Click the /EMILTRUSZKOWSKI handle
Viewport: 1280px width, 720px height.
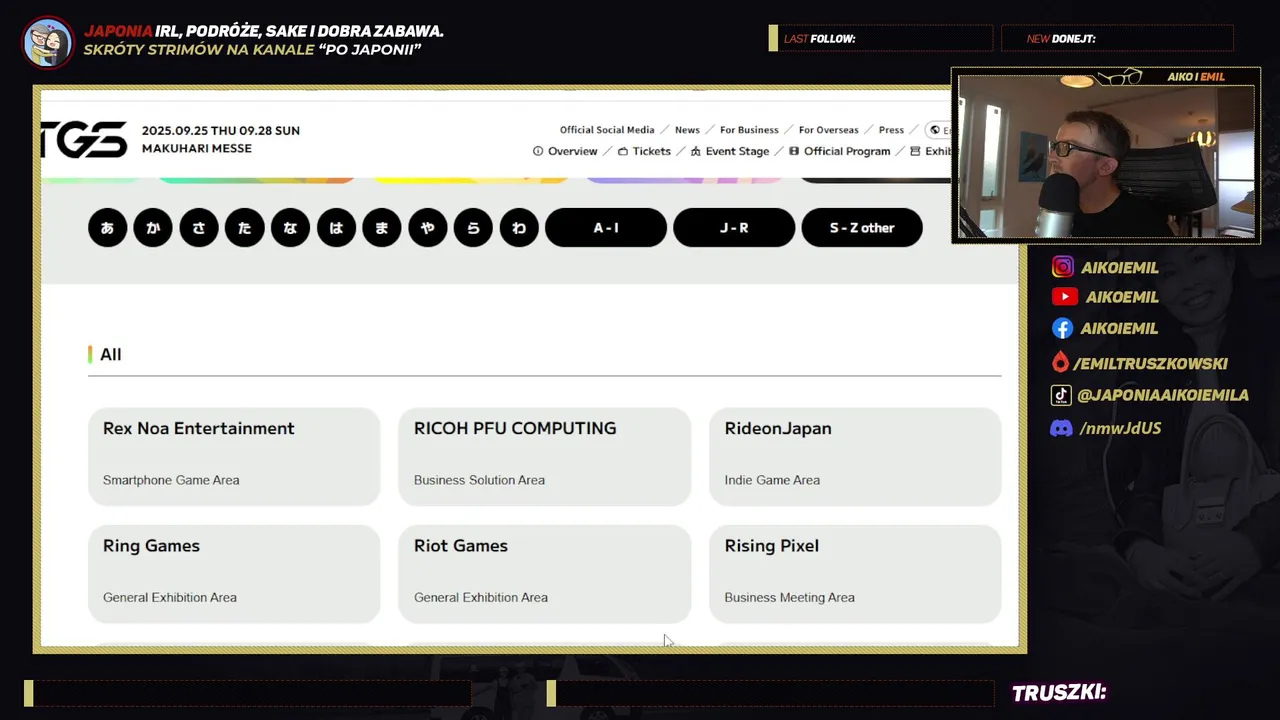click(1150, 363)
